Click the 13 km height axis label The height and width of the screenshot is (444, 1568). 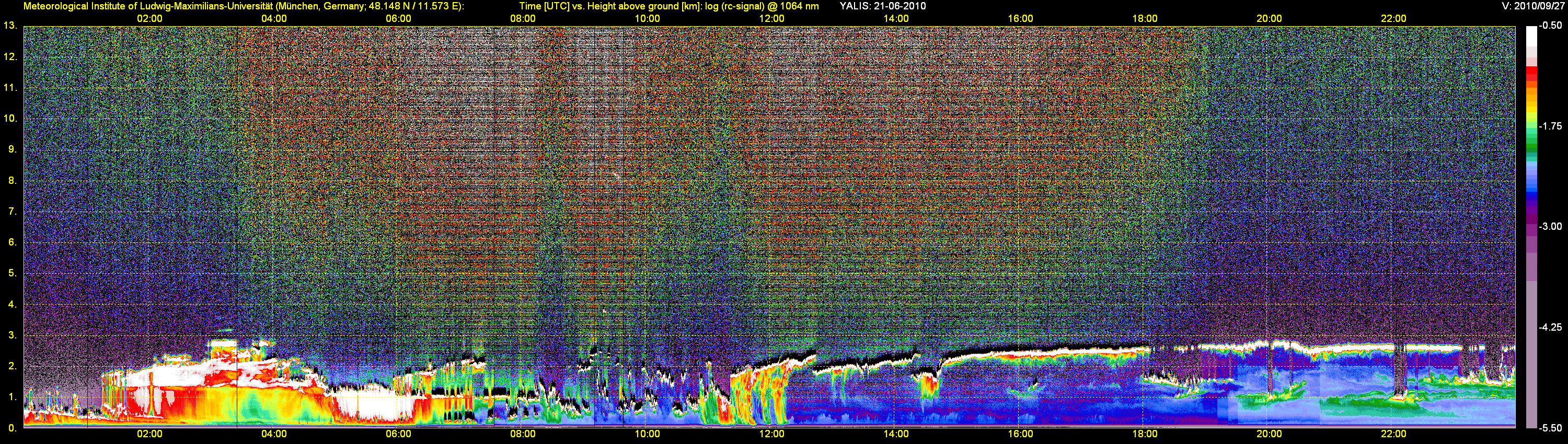point(10,26)
